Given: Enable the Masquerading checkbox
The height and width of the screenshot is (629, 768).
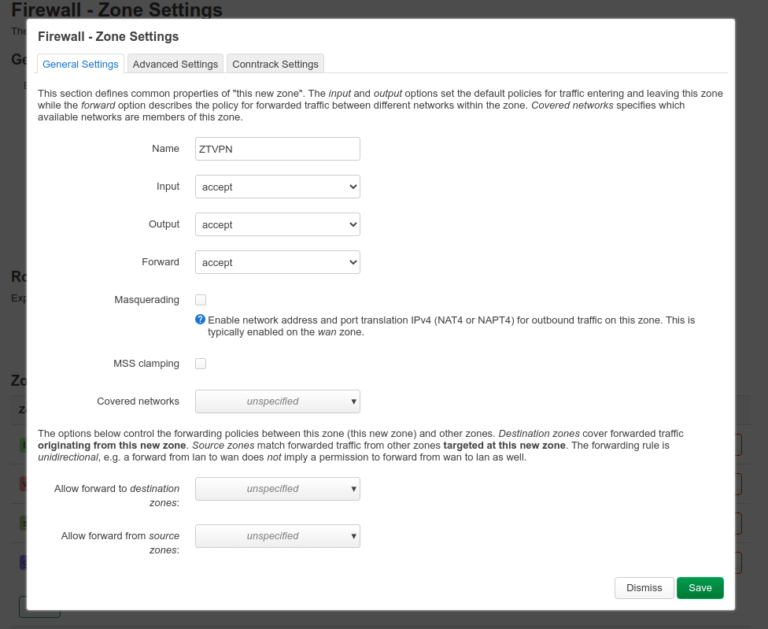Looking at the screenshot, I should coord(201,300).
